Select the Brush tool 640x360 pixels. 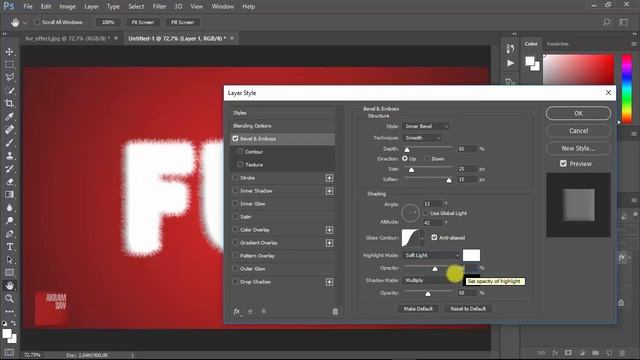tap(9, 143)
